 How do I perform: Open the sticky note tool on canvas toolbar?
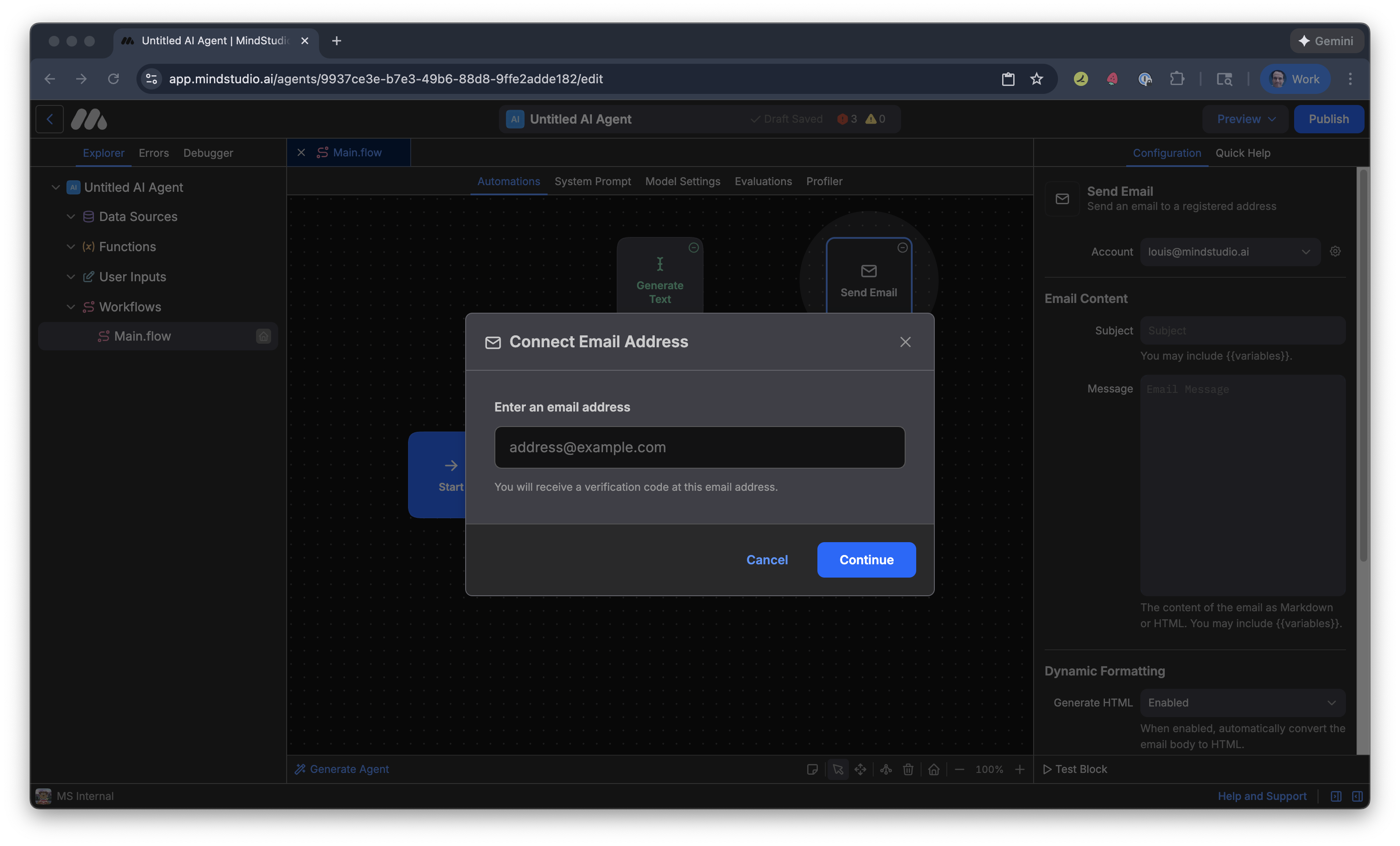coord(813,769)
